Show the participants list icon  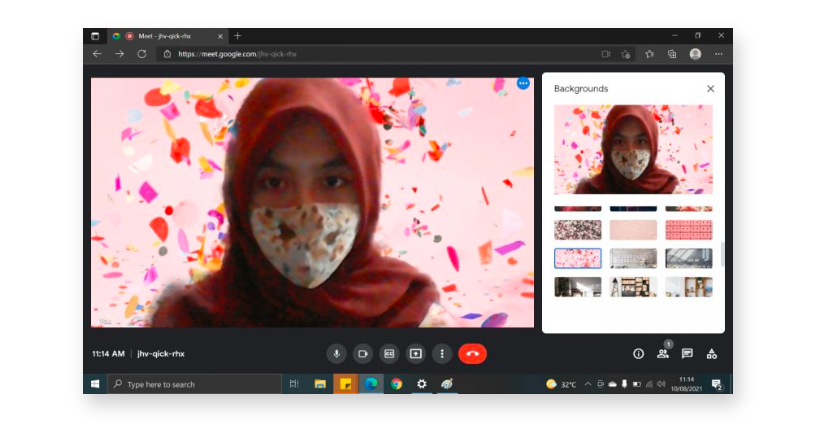pyautogui.click(x=662, y=354)
